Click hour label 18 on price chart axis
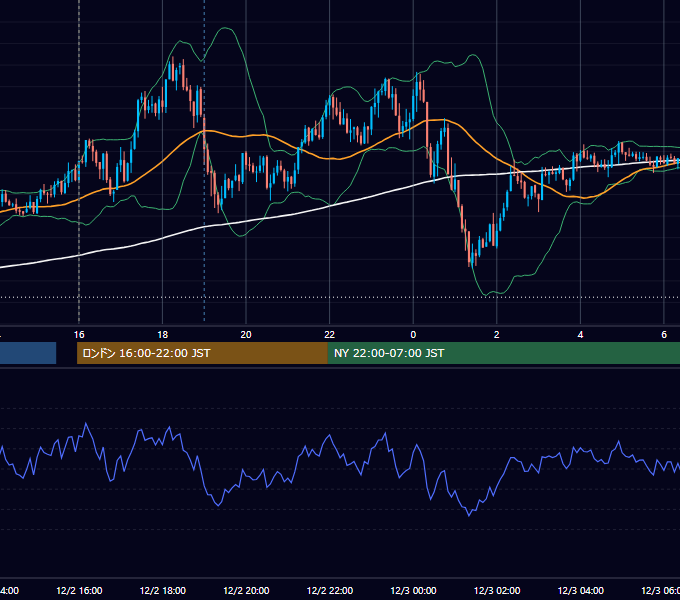Image resolution: width=680 pixels, height=600 pixels. click(163, 335)
